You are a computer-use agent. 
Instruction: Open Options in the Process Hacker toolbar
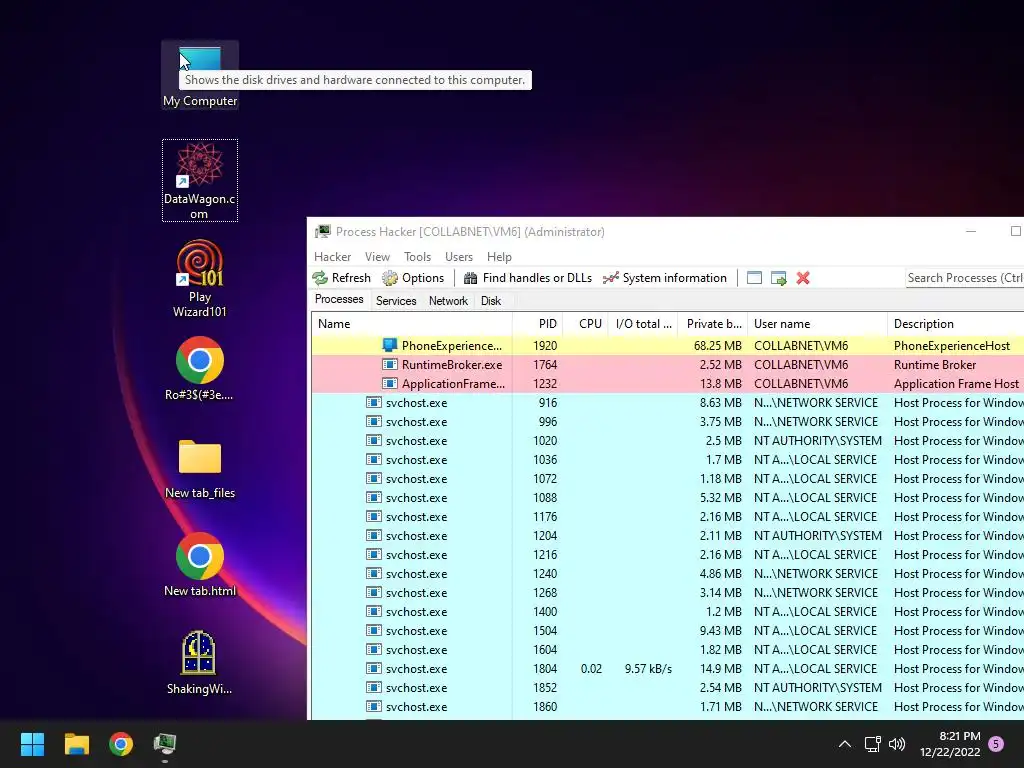(x=413, y=278)
